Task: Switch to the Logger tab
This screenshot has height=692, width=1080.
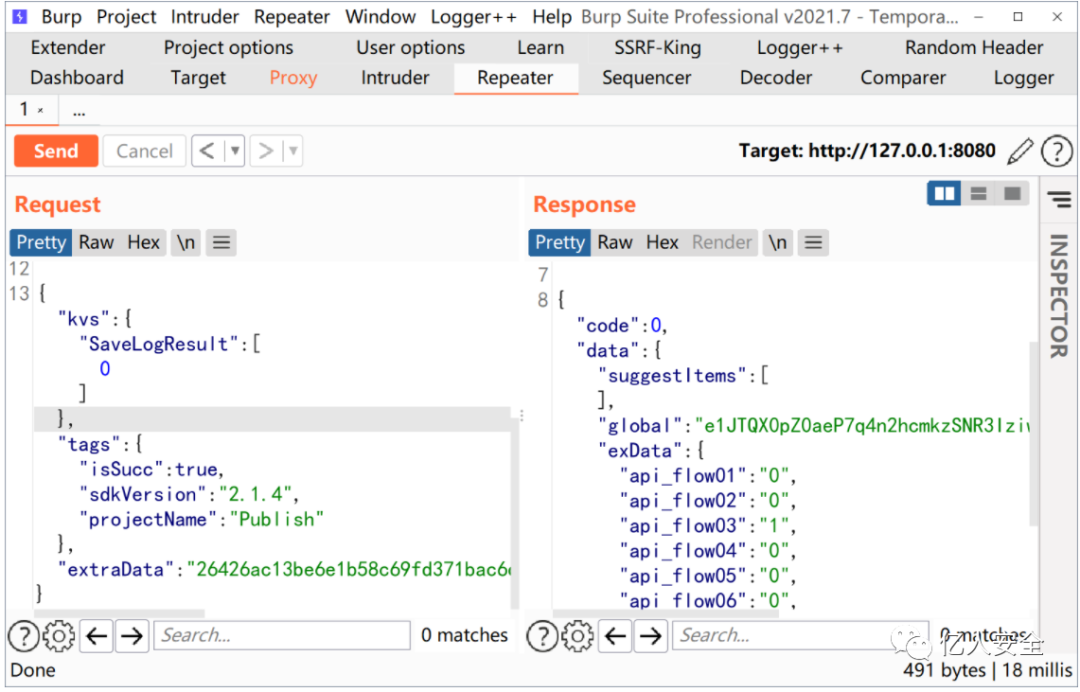Action: pos(1024,78)
